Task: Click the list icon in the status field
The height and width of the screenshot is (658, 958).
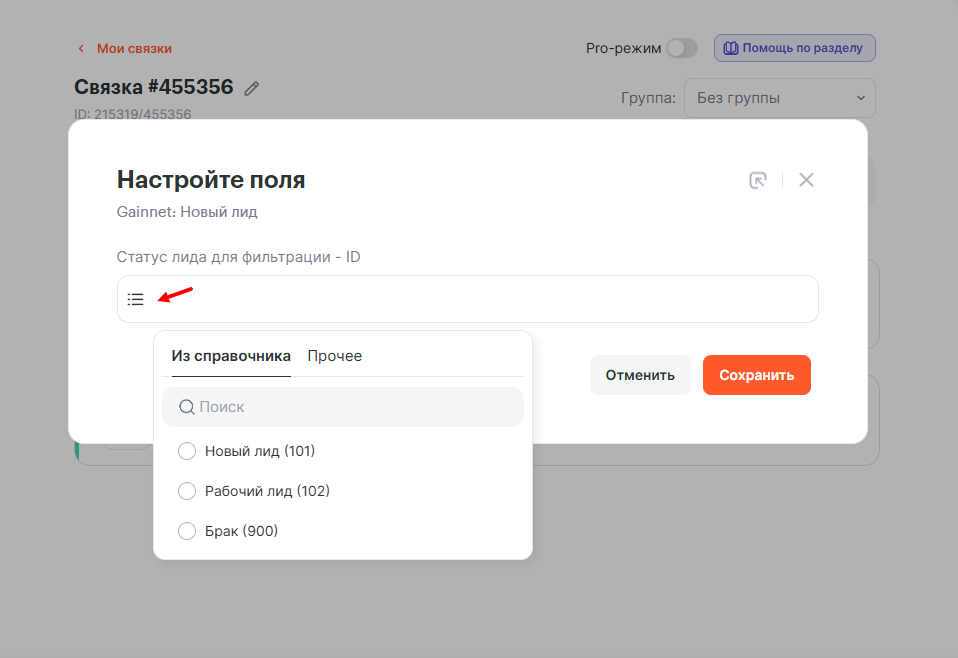Action: [136, 299]
